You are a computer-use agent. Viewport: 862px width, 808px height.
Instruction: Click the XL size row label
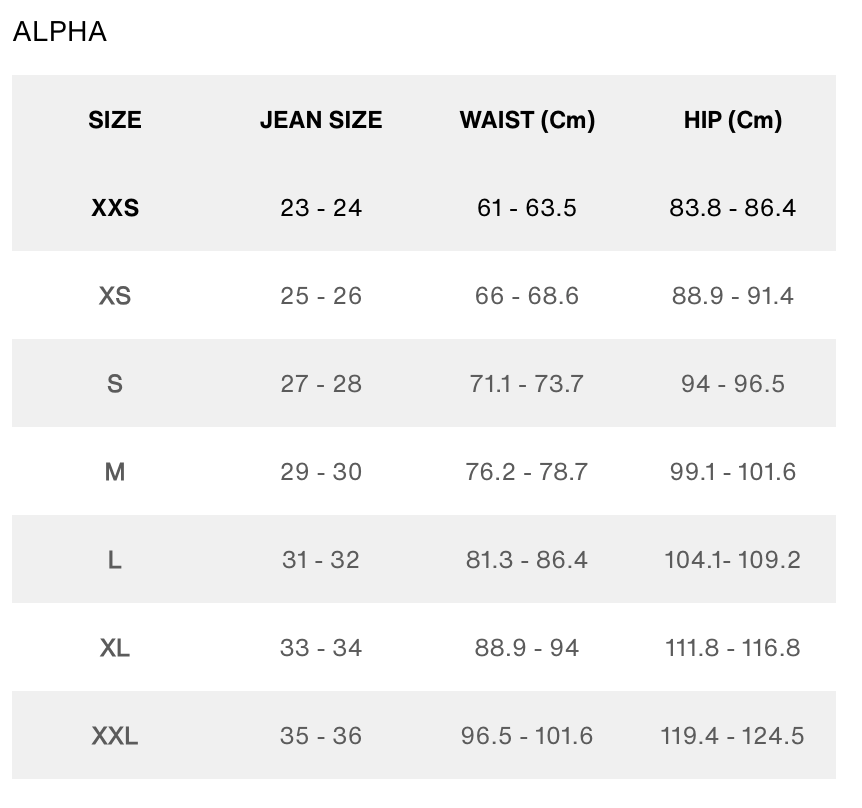[x=115, y=648]
